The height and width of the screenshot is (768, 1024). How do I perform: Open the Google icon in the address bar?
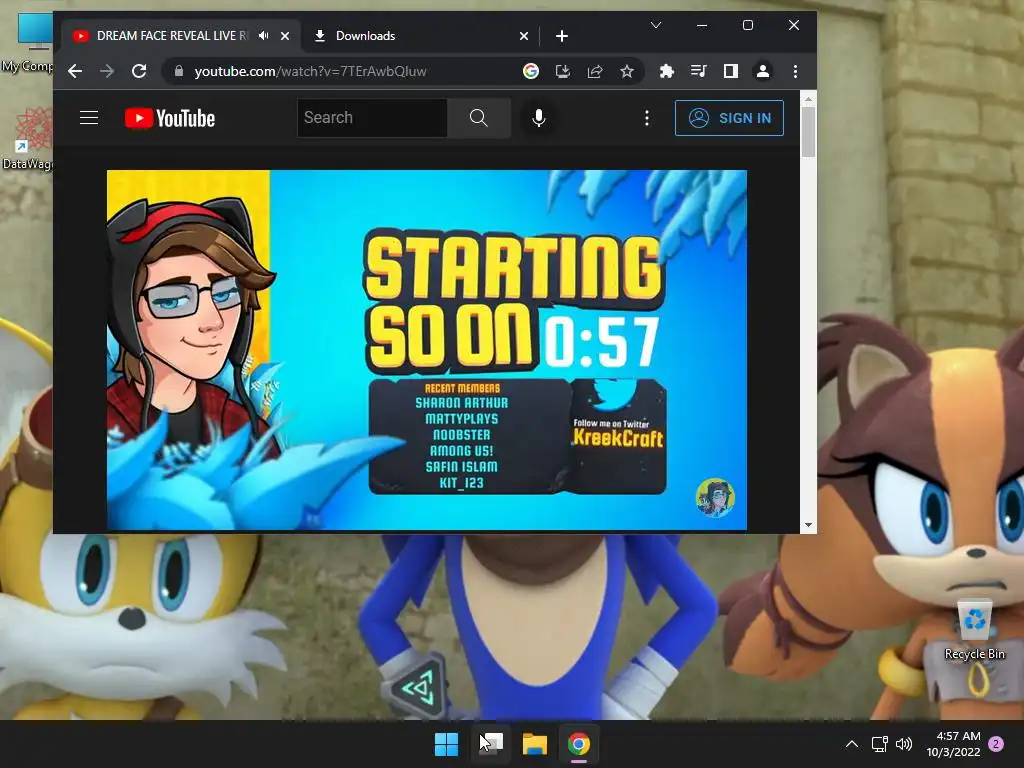531,71
